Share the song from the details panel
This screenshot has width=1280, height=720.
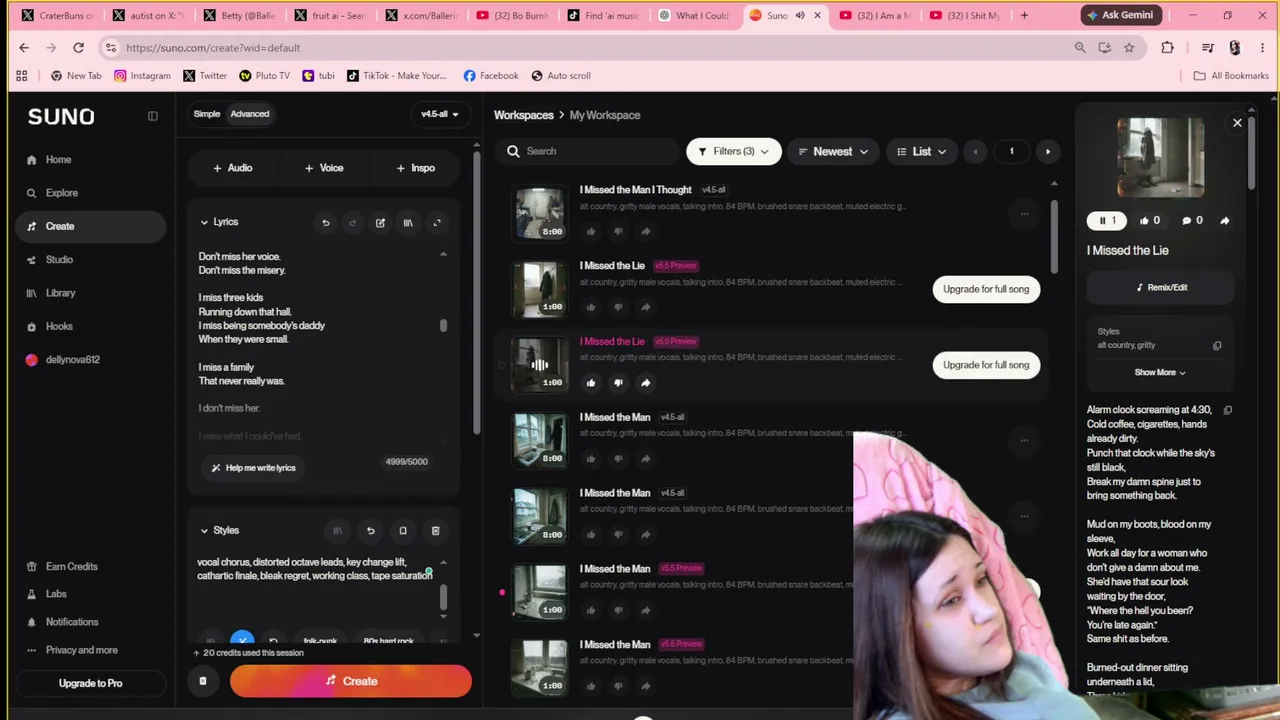pyautogui.click(x=1224, y=221)
